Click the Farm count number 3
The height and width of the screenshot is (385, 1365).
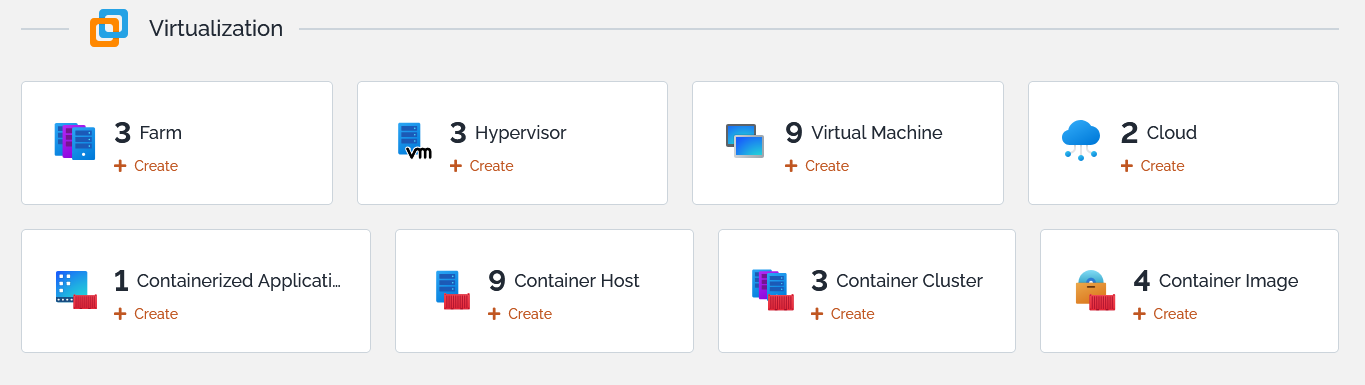click(123, 133)
